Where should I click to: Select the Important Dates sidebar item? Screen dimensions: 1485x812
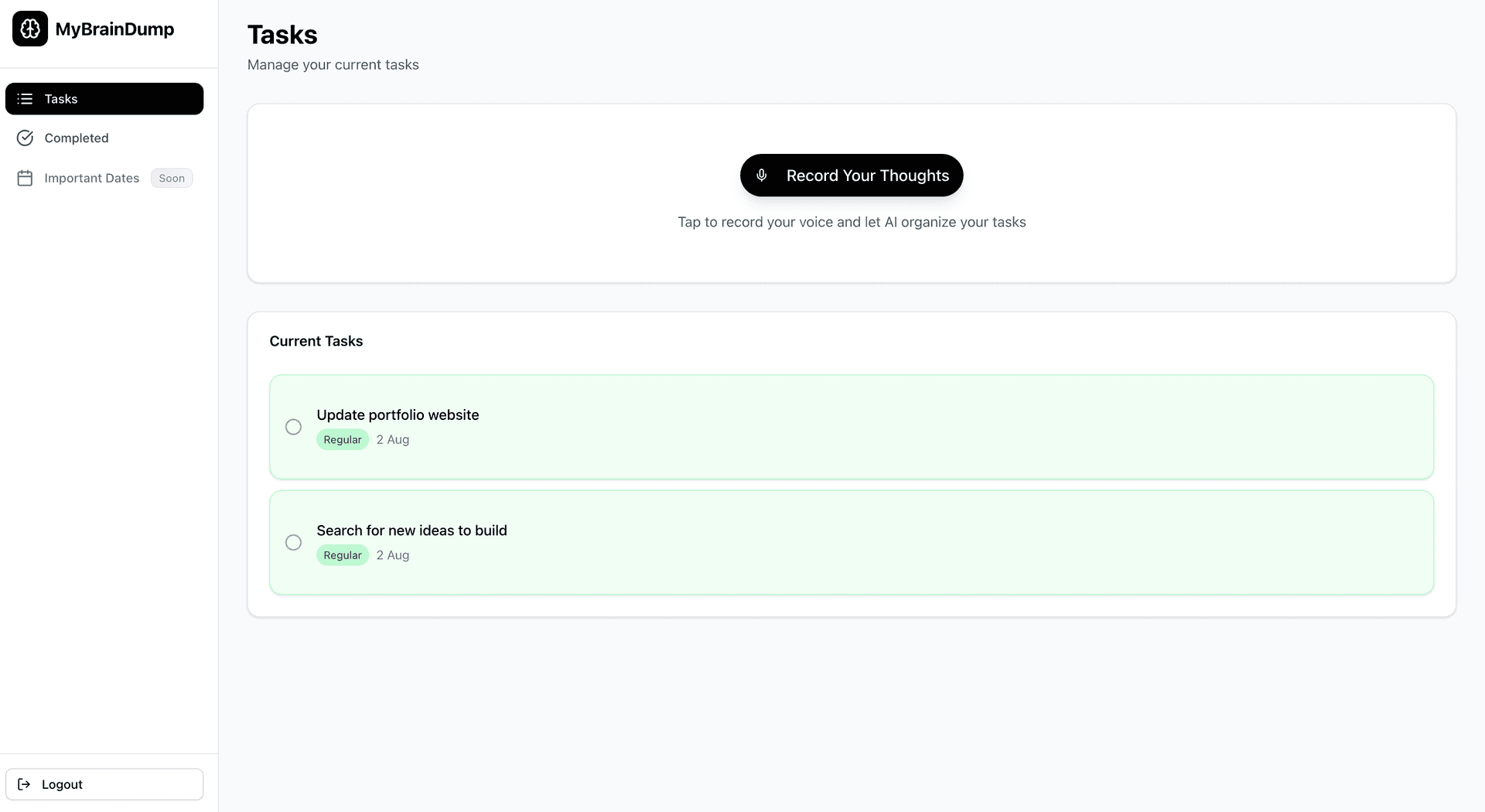(x=91, y=178)
